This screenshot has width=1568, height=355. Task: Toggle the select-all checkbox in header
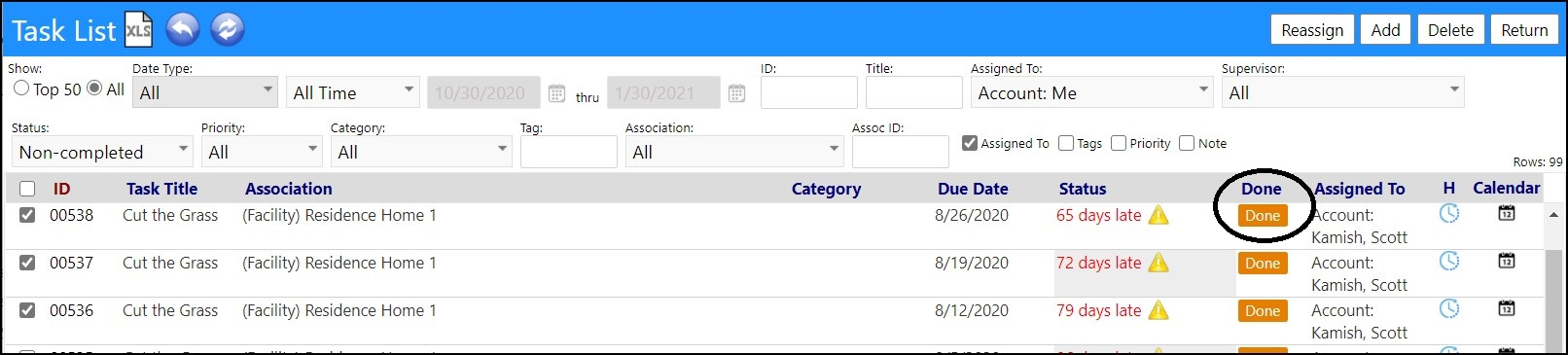(27, 189)
